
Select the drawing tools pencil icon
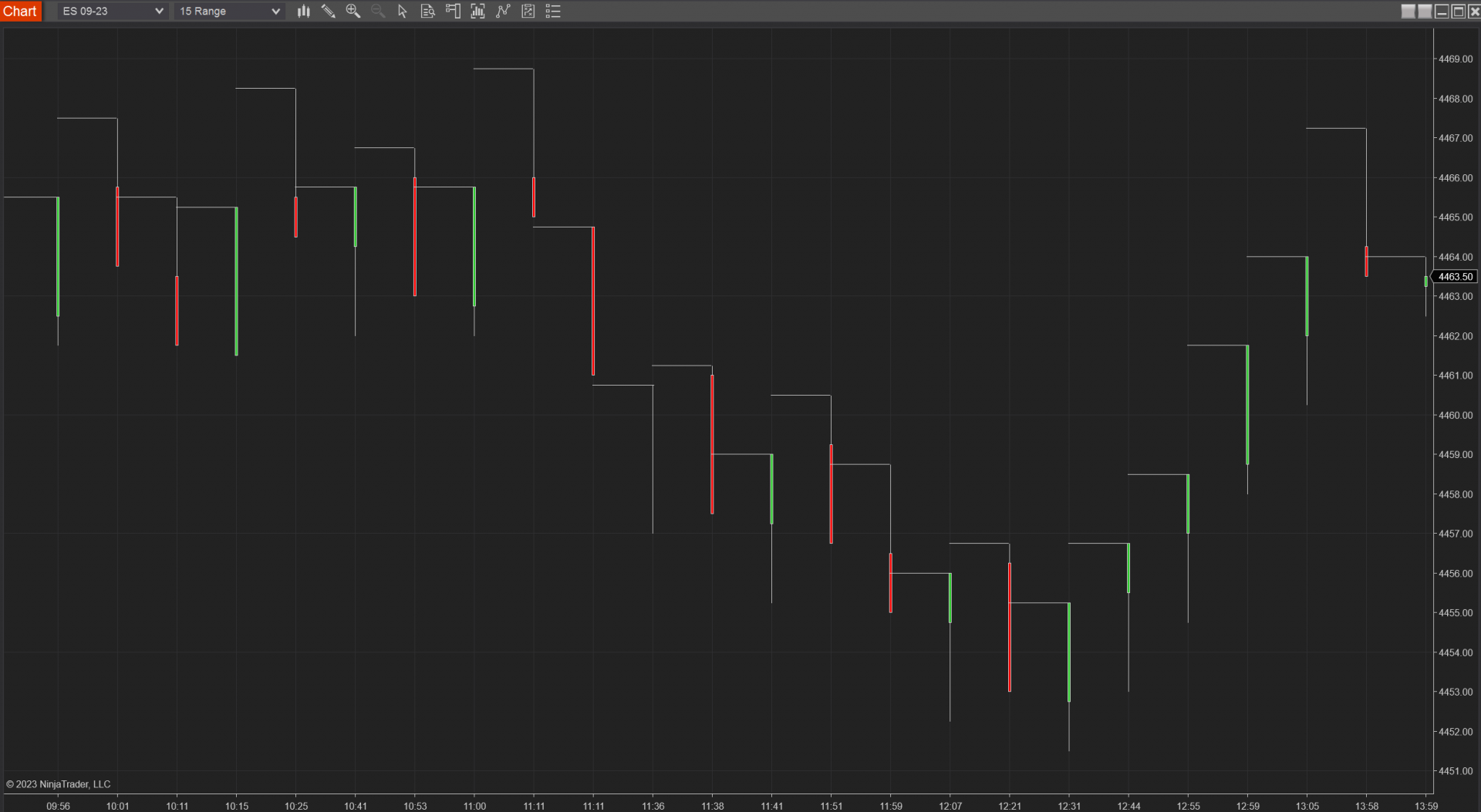tap(329, 11)
